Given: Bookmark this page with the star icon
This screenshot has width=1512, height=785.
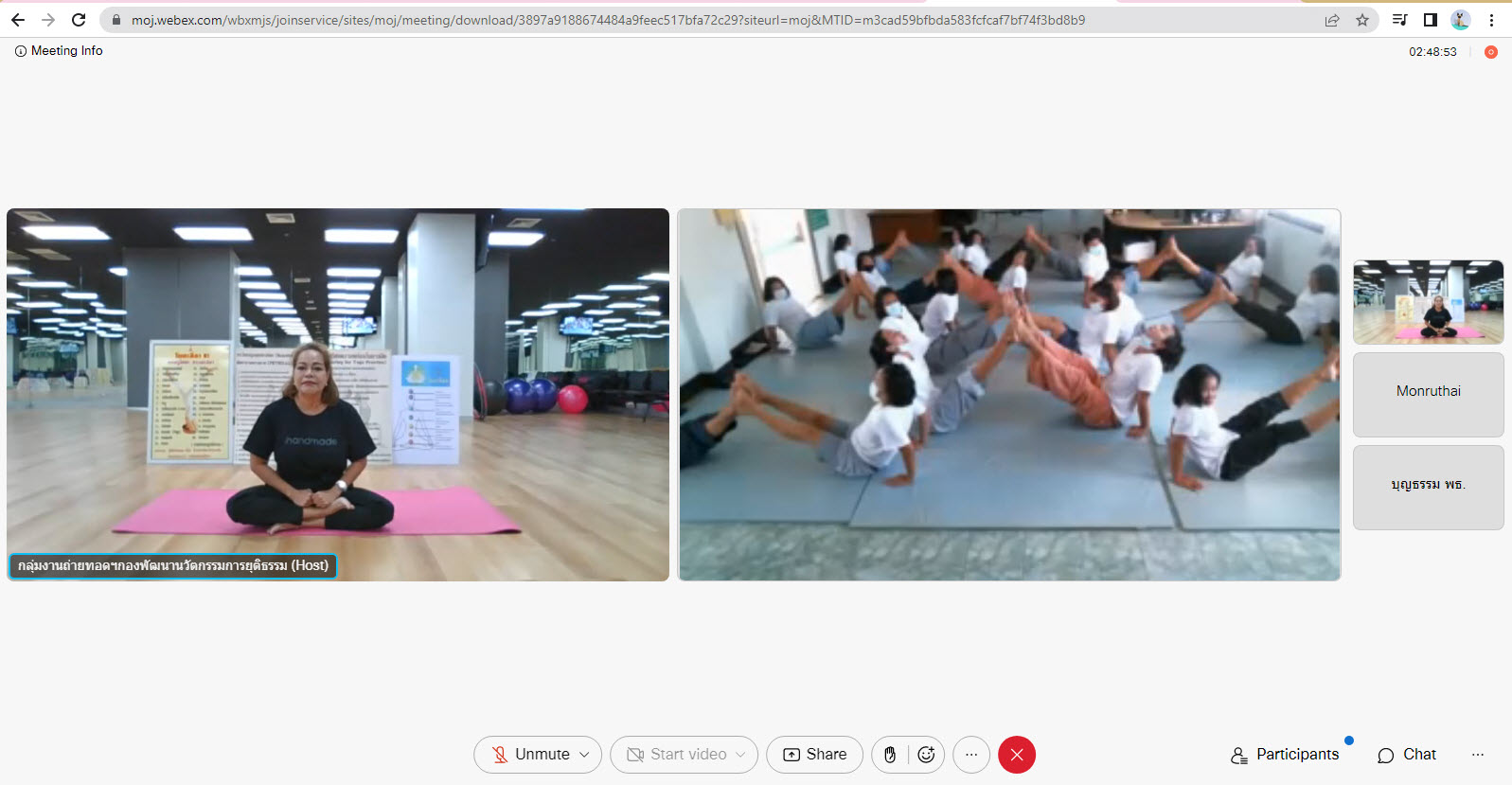Looking at the screenshot, I should pos(1362,20).
